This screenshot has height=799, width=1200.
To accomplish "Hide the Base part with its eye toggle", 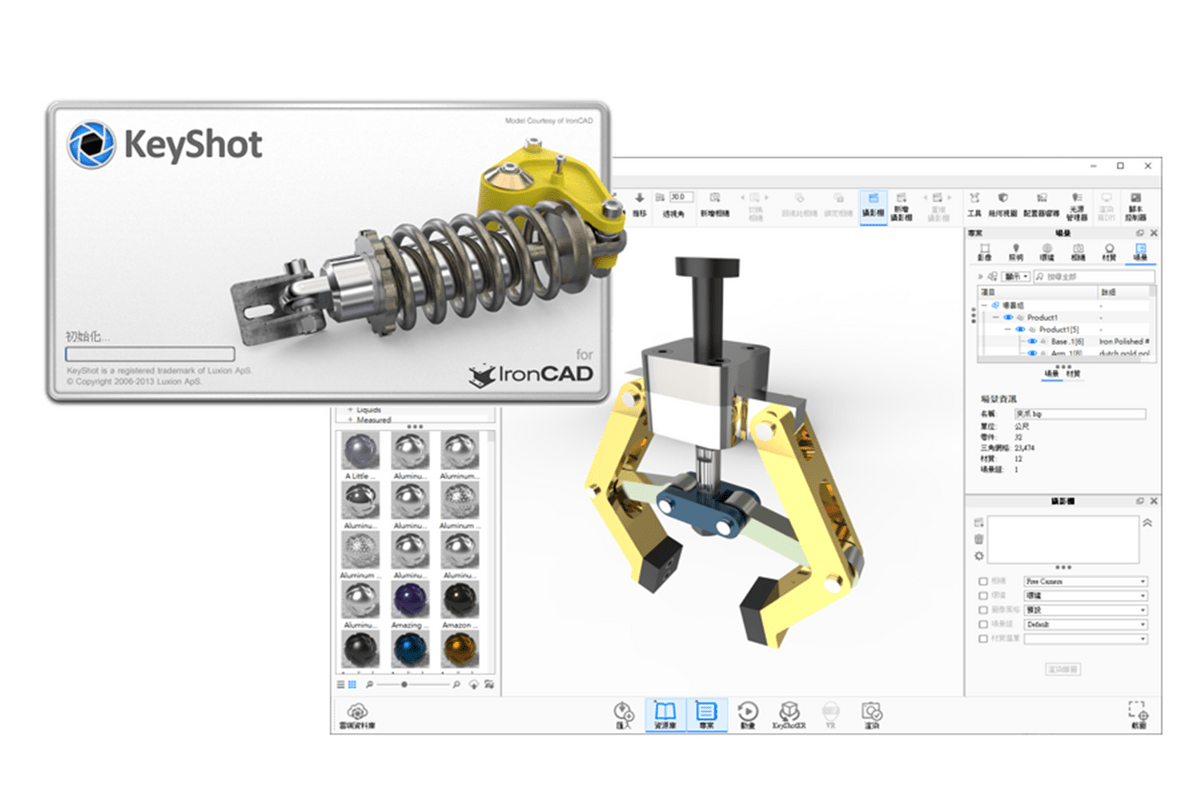I will [x=1032, y=341].
